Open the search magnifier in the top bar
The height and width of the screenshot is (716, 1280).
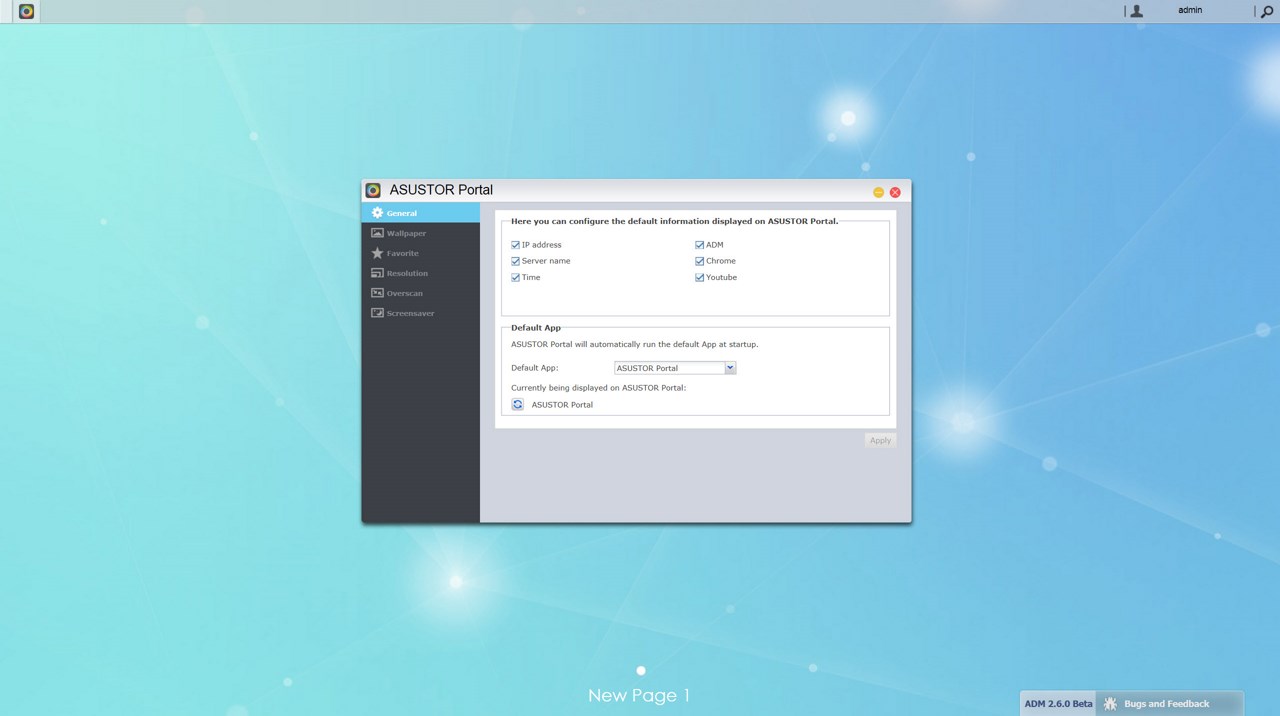pos(1266,11)
